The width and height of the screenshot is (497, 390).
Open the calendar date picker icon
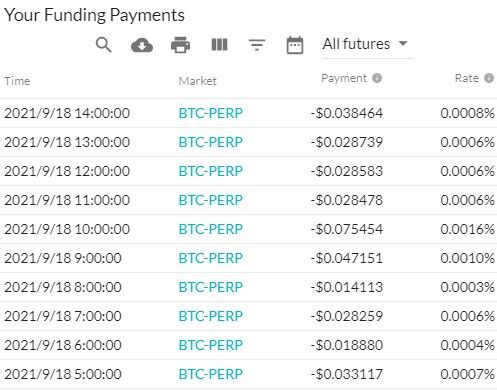pyautogui.click(x=295, y=45)
